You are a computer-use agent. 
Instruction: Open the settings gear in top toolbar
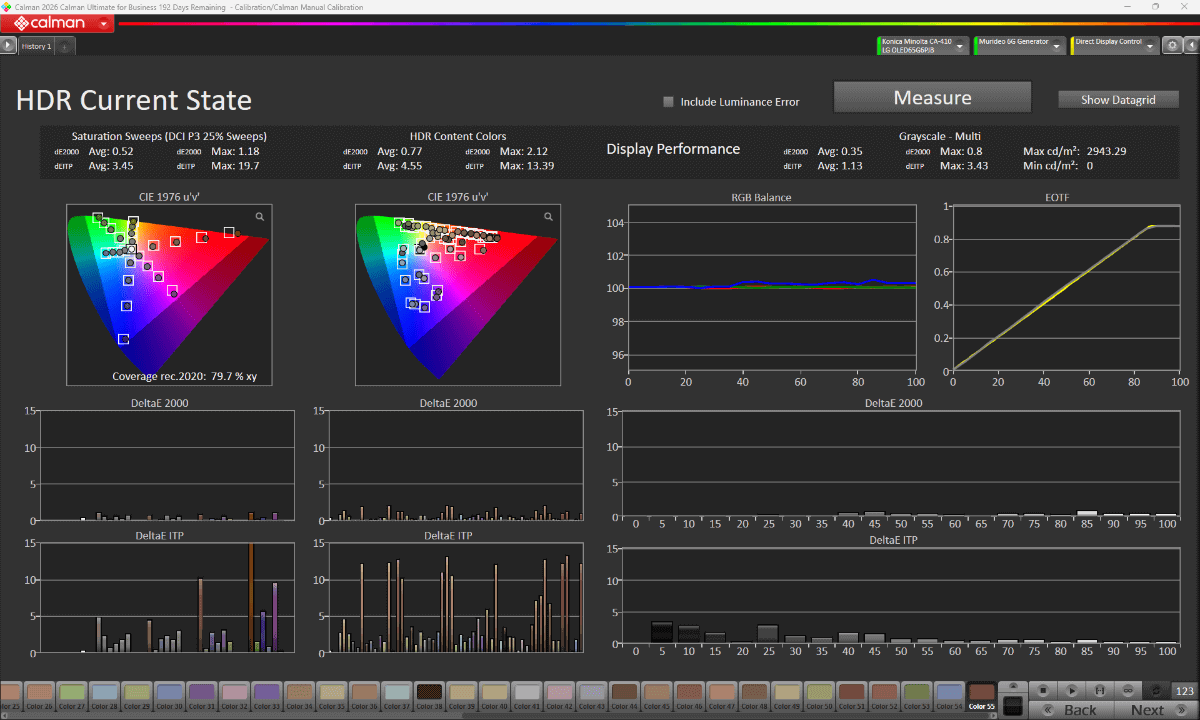coord(1171,45)
